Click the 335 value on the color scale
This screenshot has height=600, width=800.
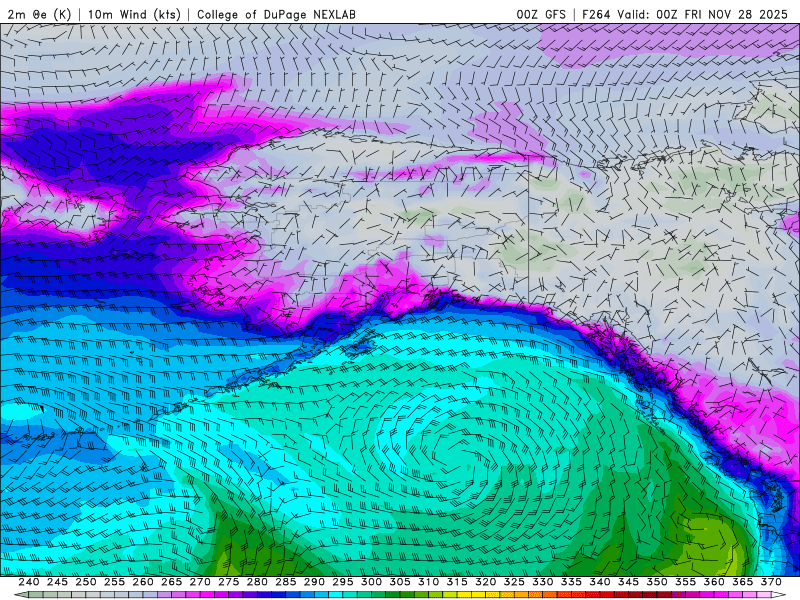(x=571, y=582)
